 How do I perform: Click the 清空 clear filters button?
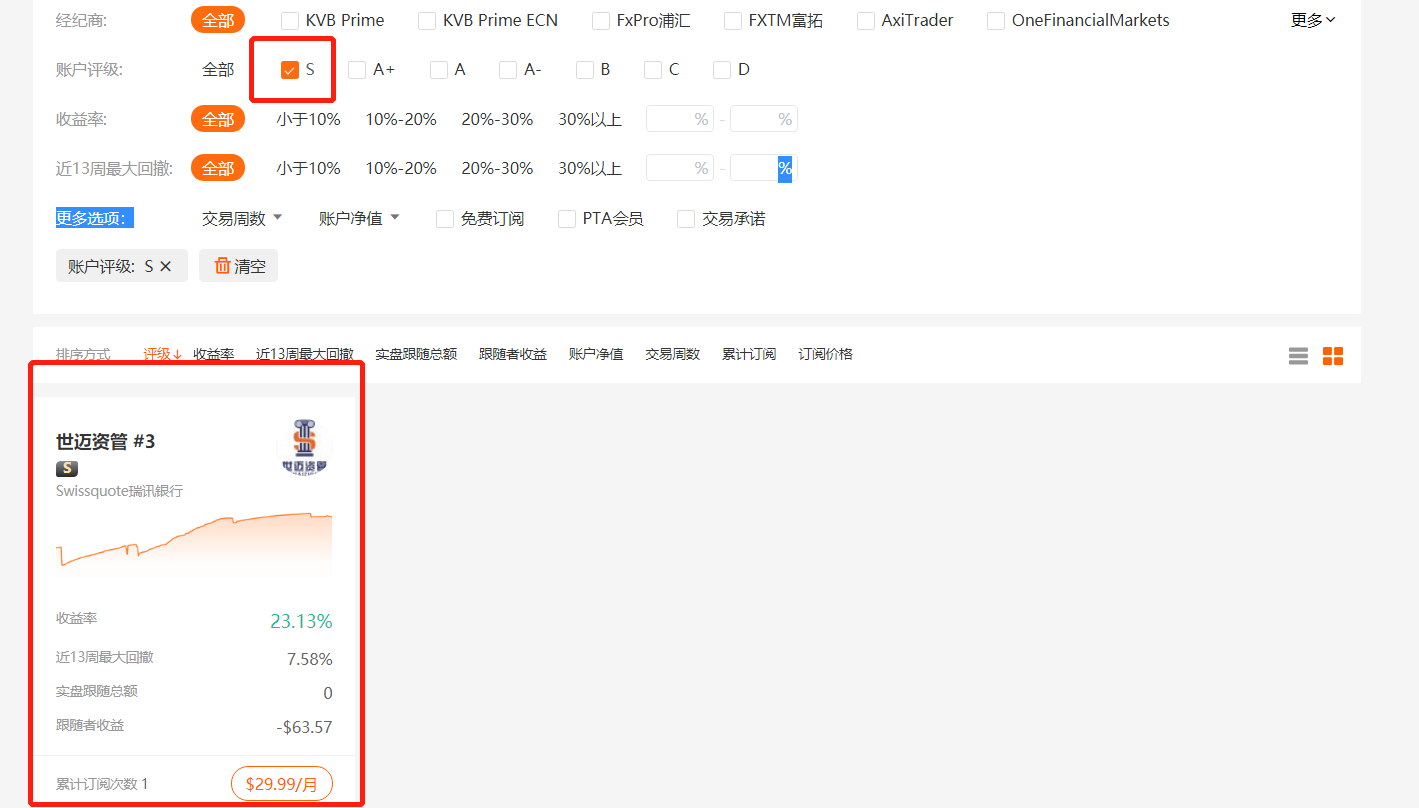point(239,266)
